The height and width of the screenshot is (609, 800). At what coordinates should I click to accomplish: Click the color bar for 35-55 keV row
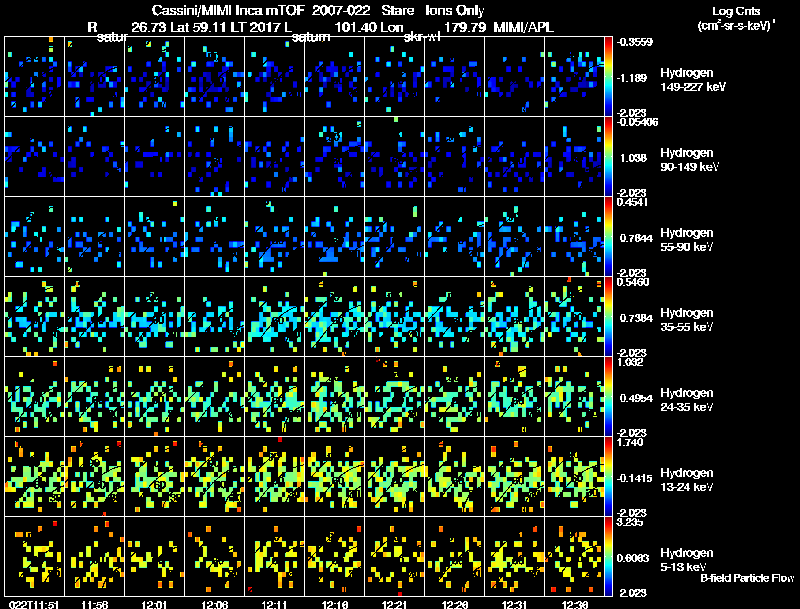click(608, 316)
